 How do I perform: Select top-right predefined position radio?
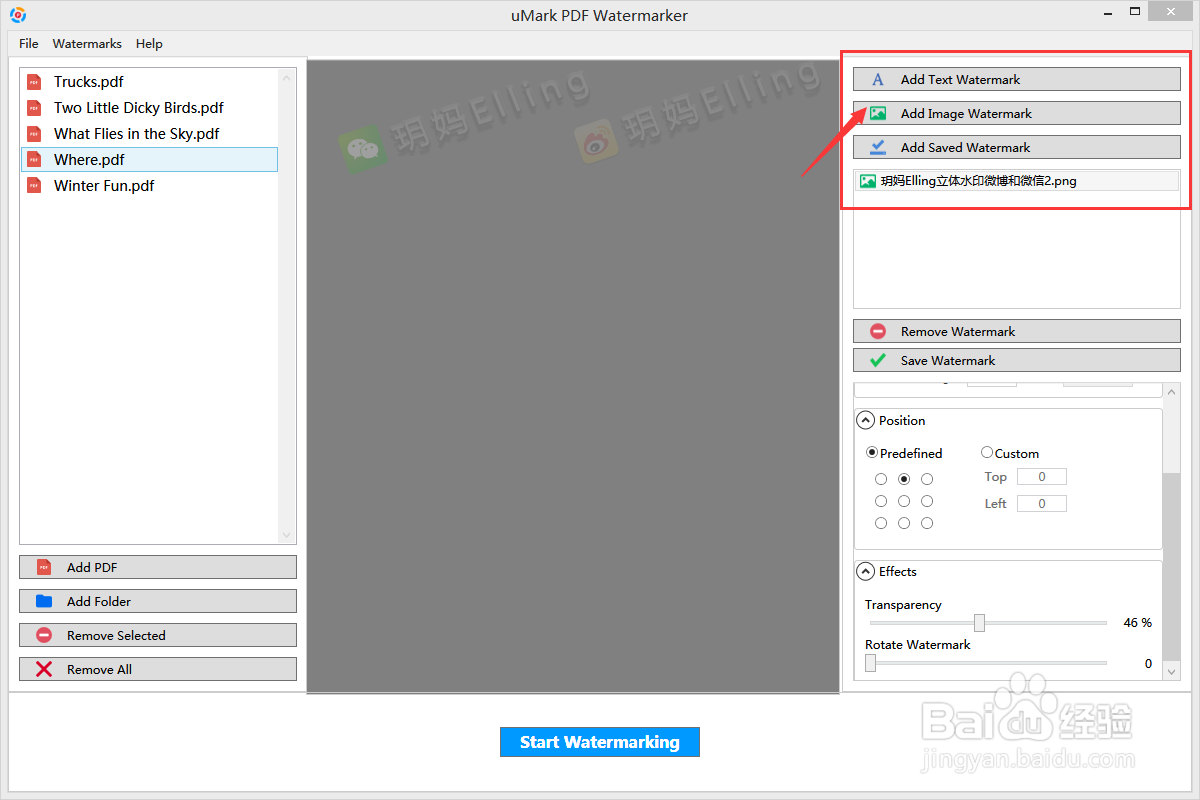tap(927, 479)
